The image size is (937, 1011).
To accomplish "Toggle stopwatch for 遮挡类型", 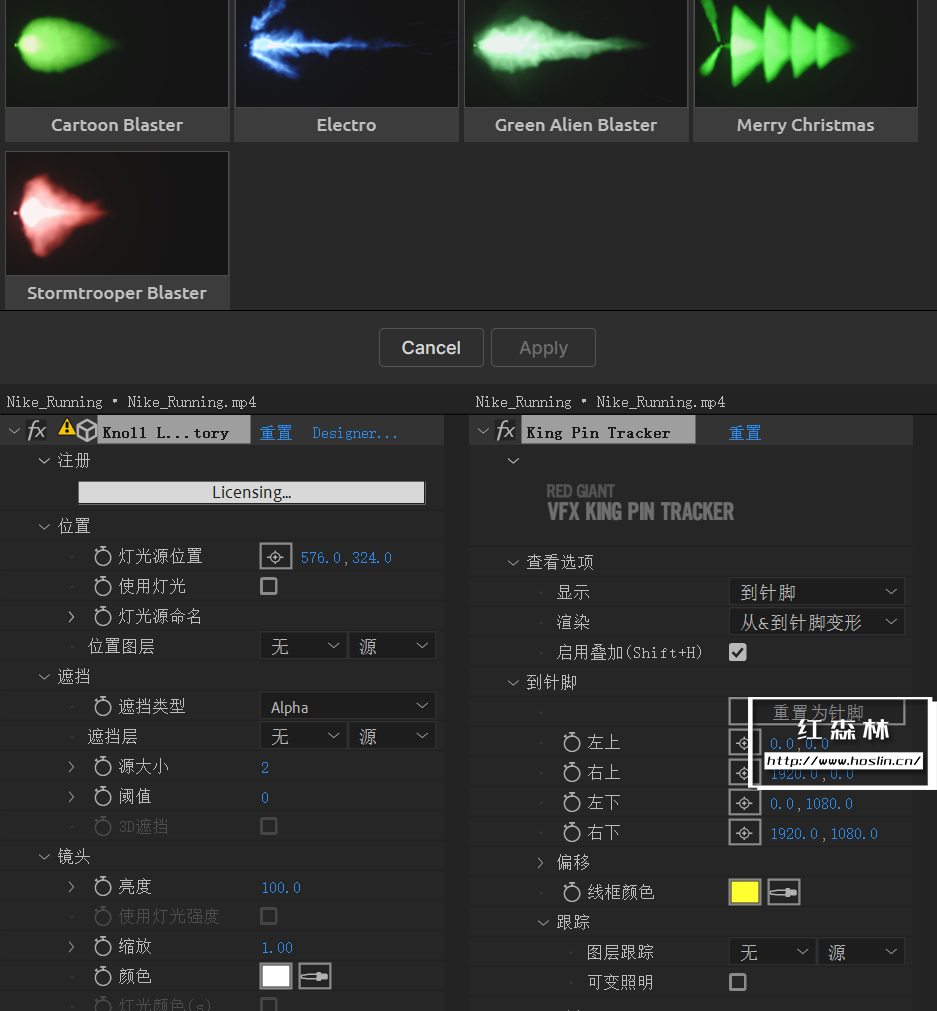I will click(103, 707).
